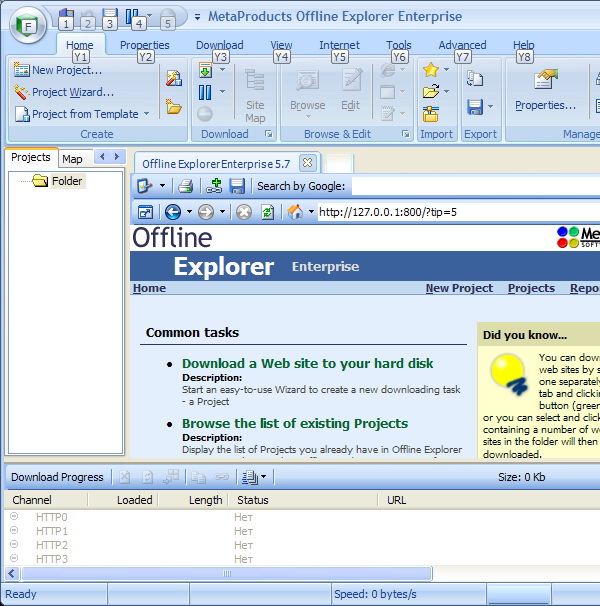Image resolution: width=600 pixels, height=606 pixels.
Task: Expand the start download dropdown arrow
Action: pos(222,70)
